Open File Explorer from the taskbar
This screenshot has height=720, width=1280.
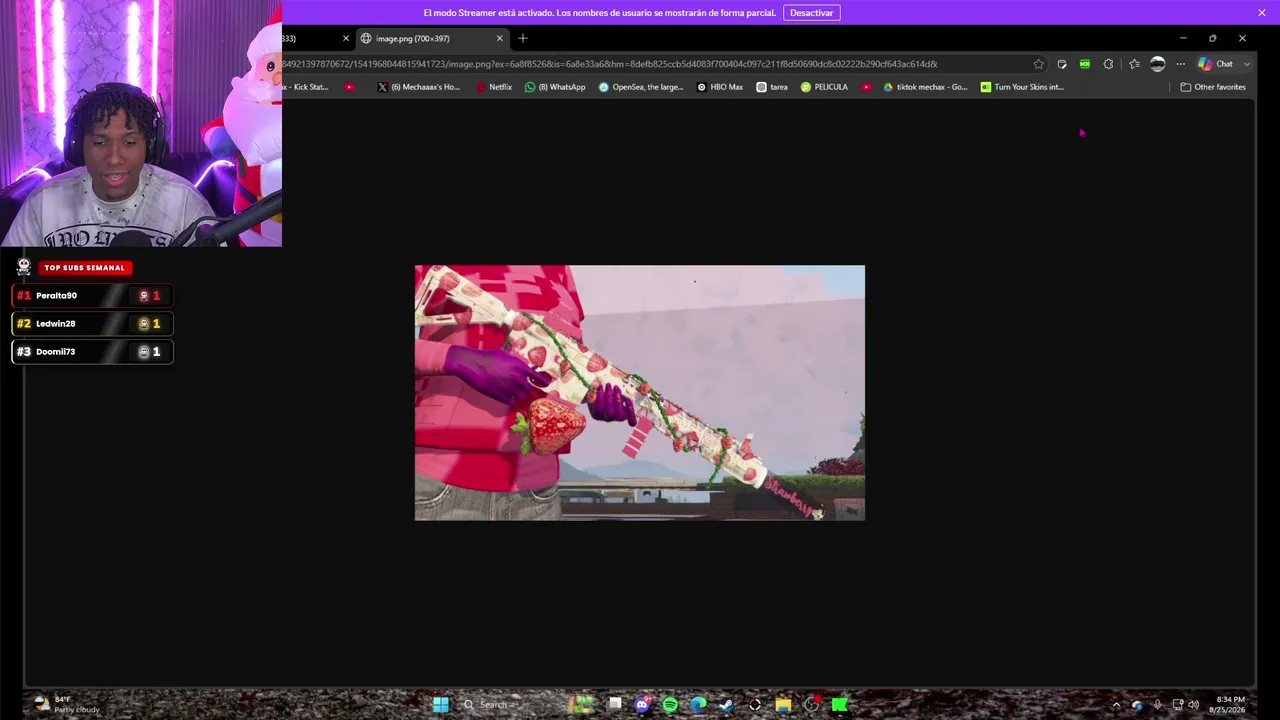[x=783, y=704]
